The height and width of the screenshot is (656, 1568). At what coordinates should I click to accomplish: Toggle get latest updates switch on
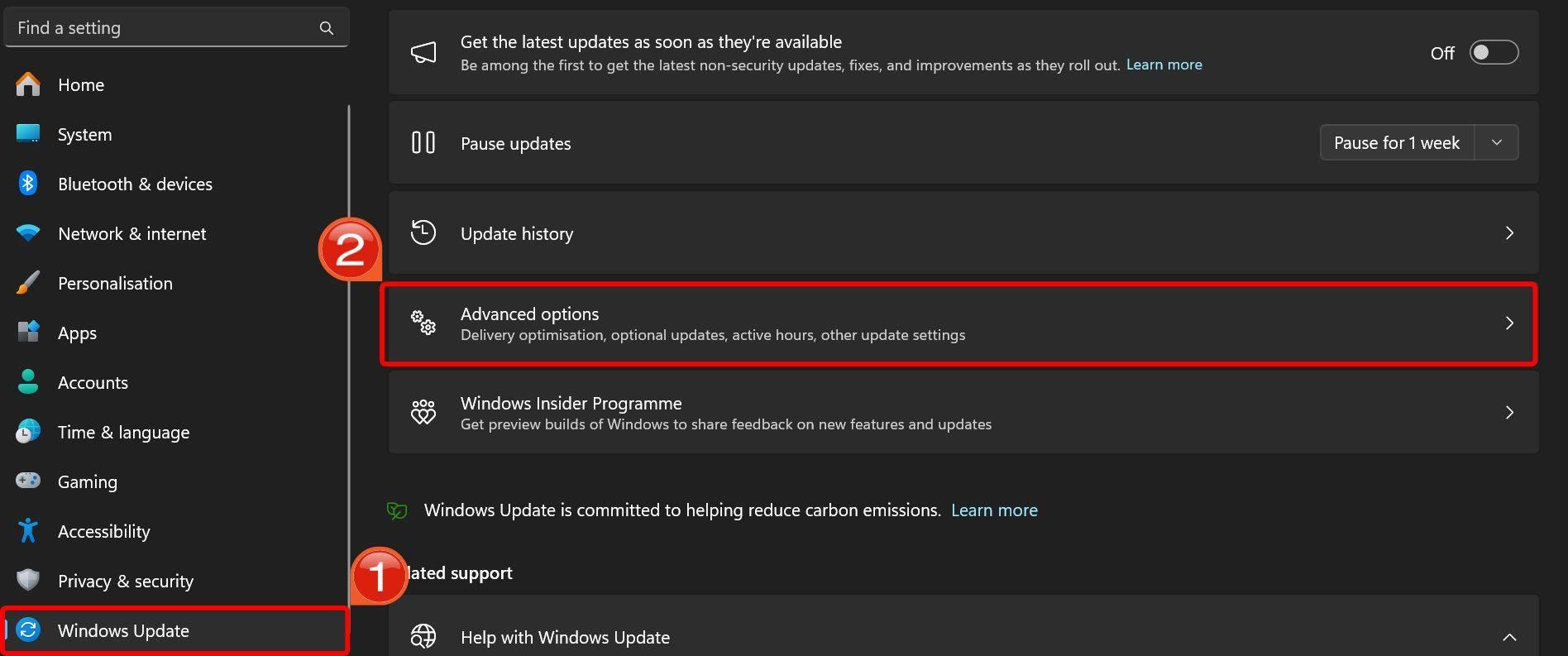point(1494,52)
